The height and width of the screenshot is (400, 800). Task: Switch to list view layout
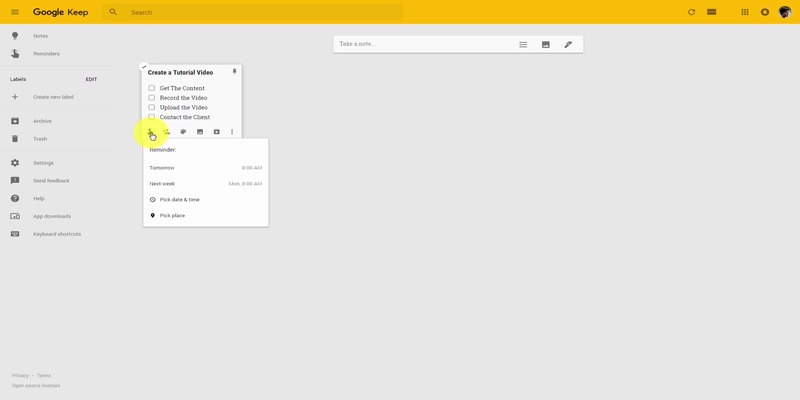tap(712, 12)
